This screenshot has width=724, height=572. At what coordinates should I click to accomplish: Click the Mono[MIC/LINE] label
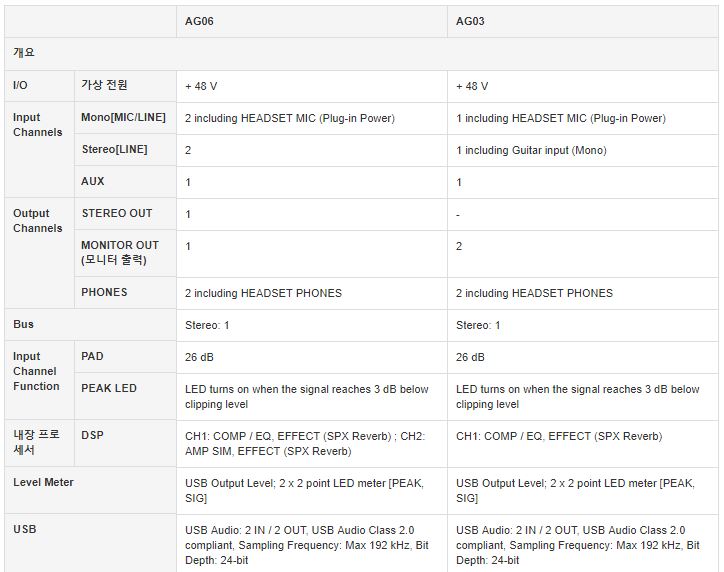coord(123,117)
